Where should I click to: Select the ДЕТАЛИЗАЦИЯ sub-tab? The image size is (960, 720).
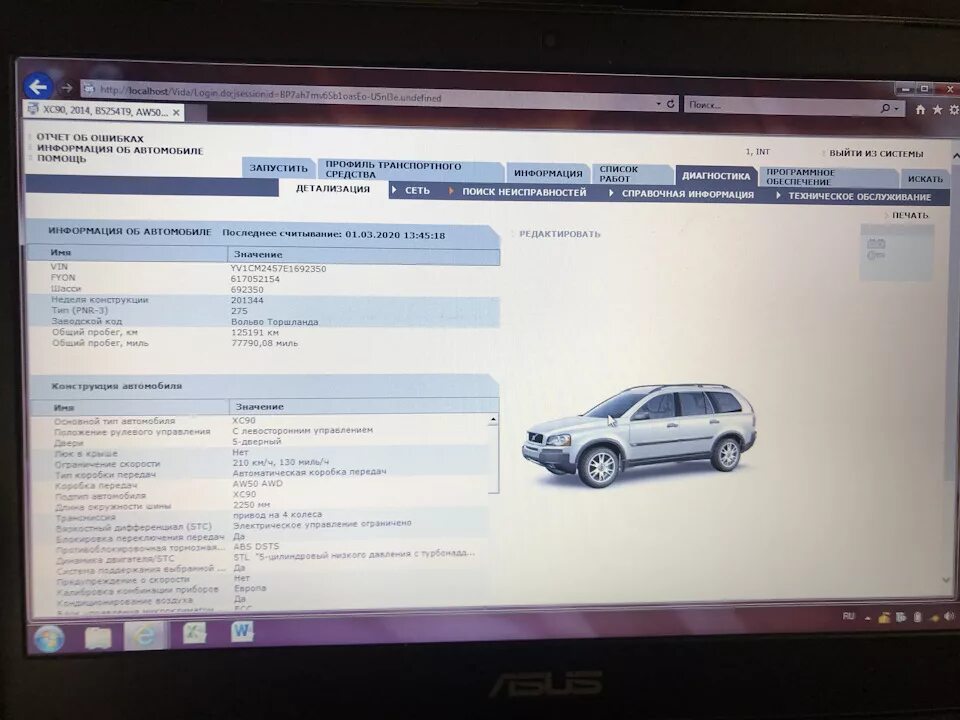pos(332,189)
